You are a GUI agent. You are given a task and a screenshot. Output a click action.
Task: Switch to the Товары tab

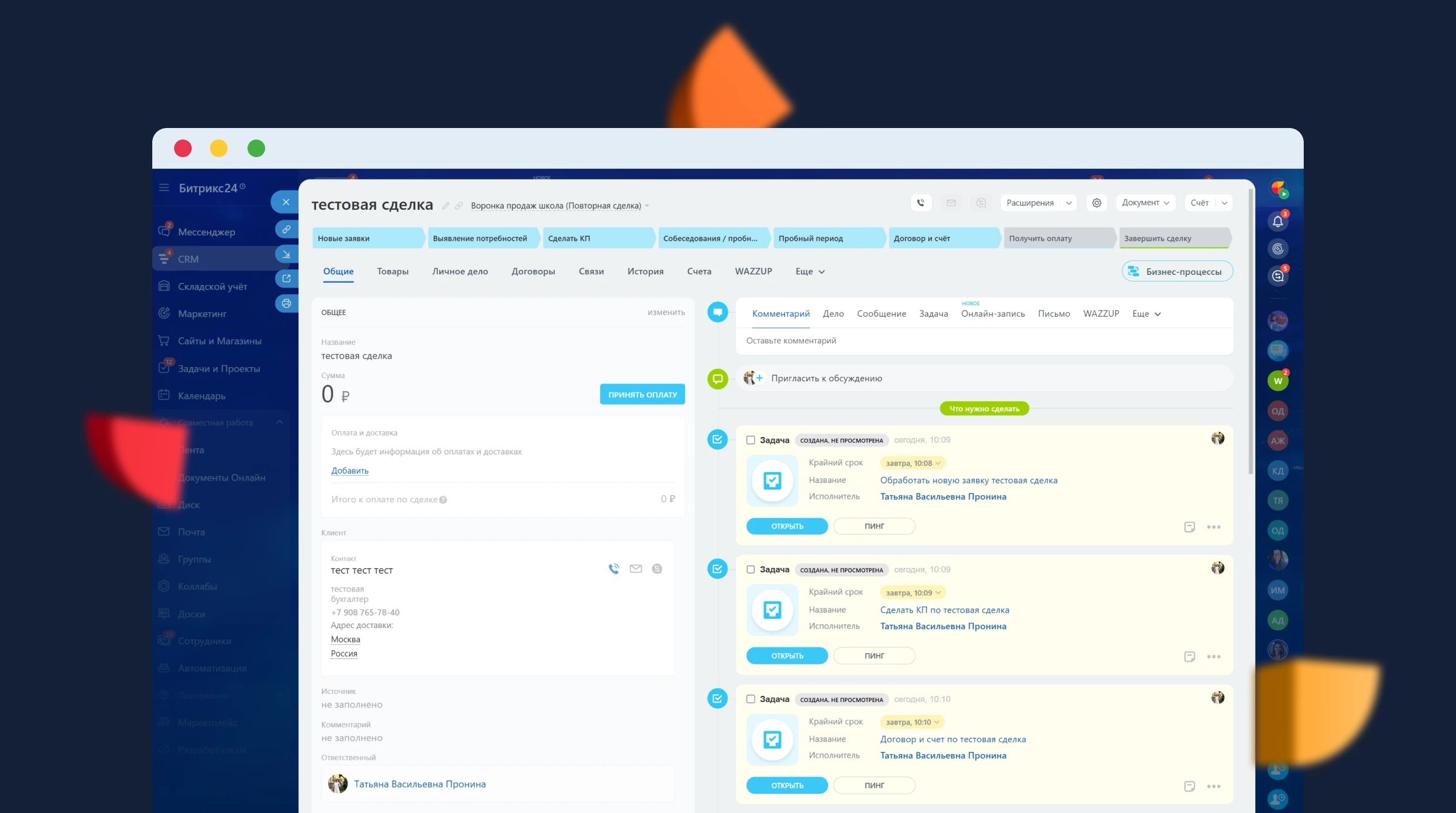click(393, 272)
